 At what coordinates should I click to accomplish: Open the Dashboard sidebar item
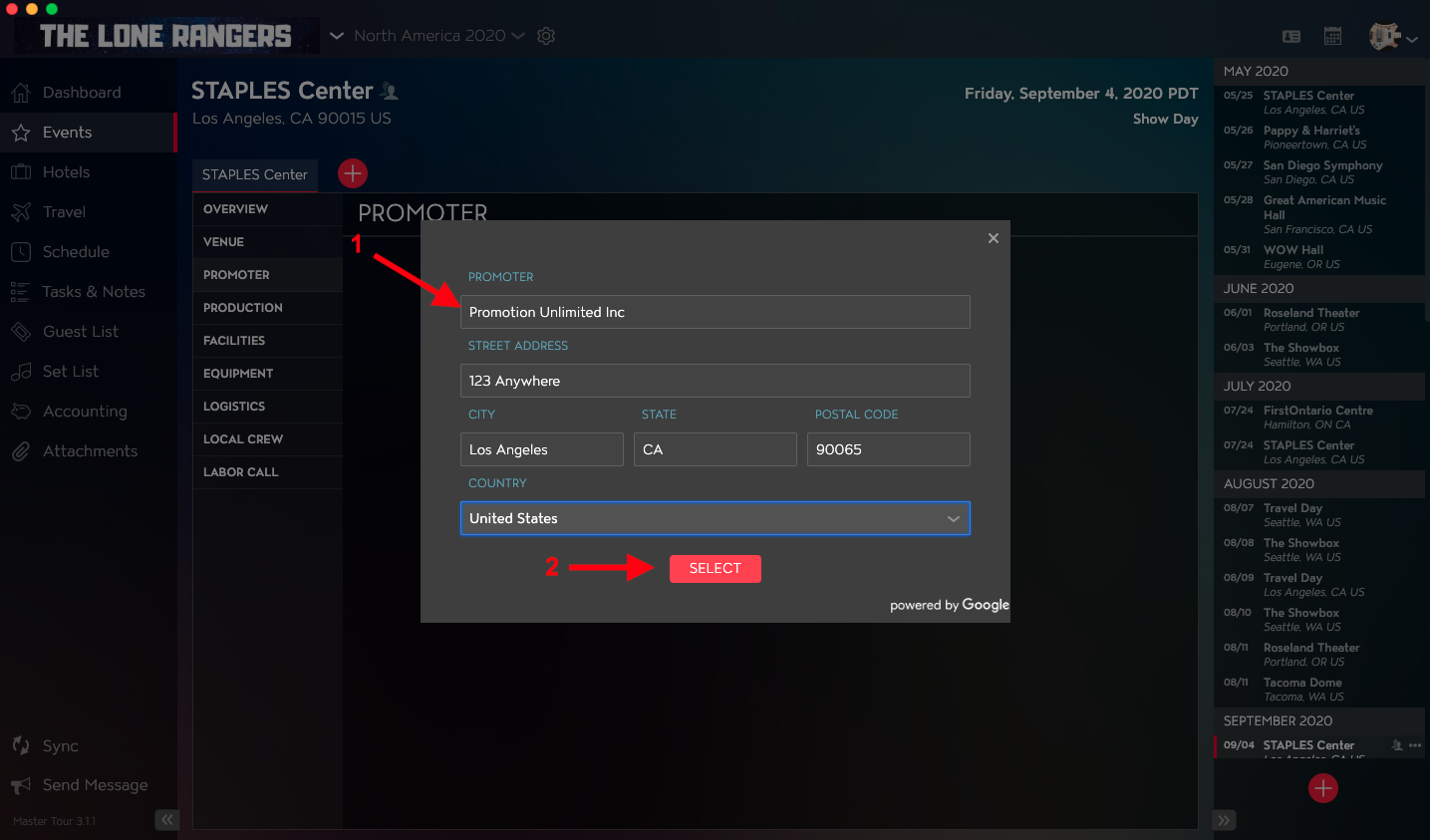[88, 93]
